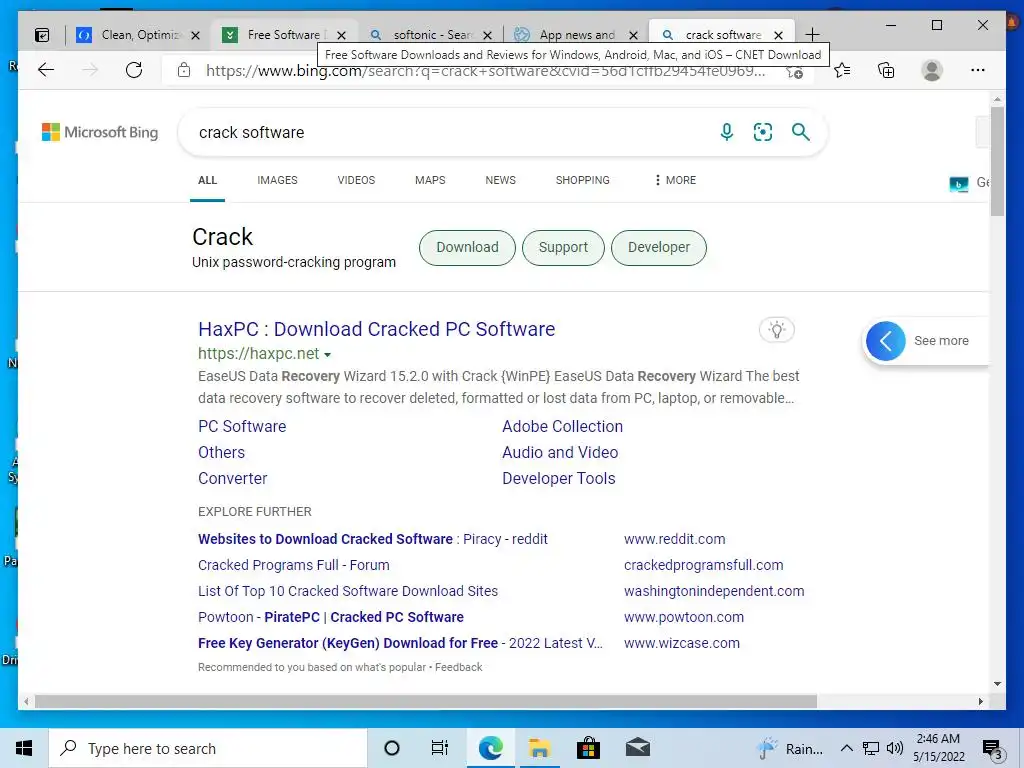
Task: Open Cracked Programs Full - Forum link
Action: pos(293,566)
